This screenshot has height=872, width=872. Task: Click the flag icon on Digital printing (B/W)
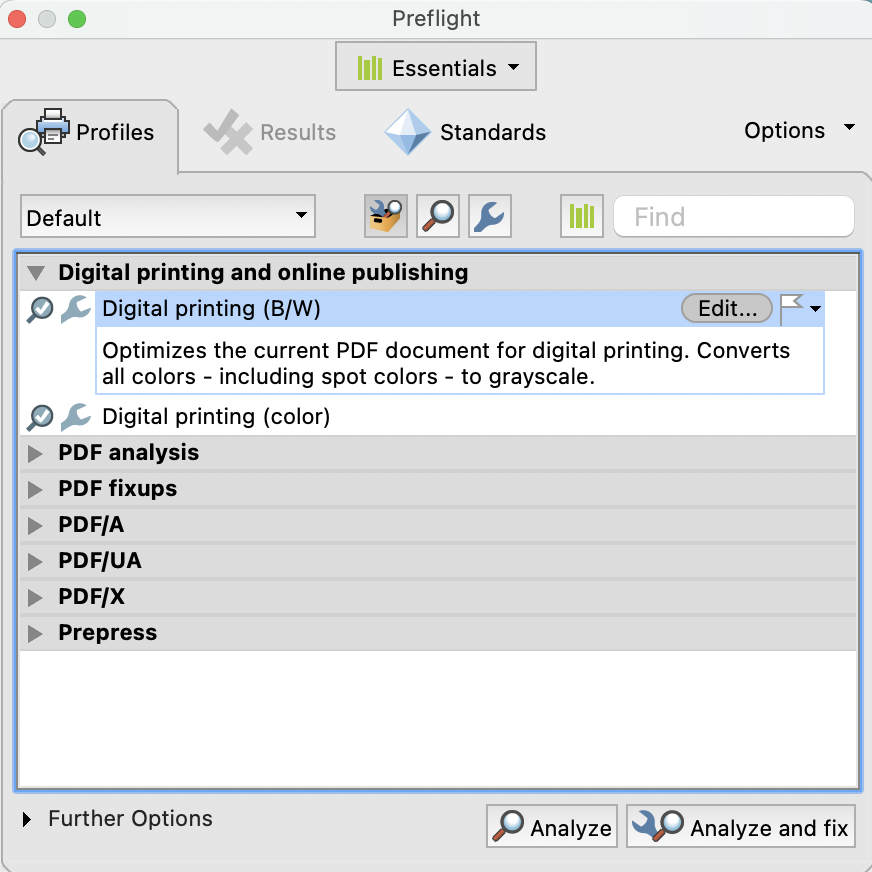(x=792, y=309)
